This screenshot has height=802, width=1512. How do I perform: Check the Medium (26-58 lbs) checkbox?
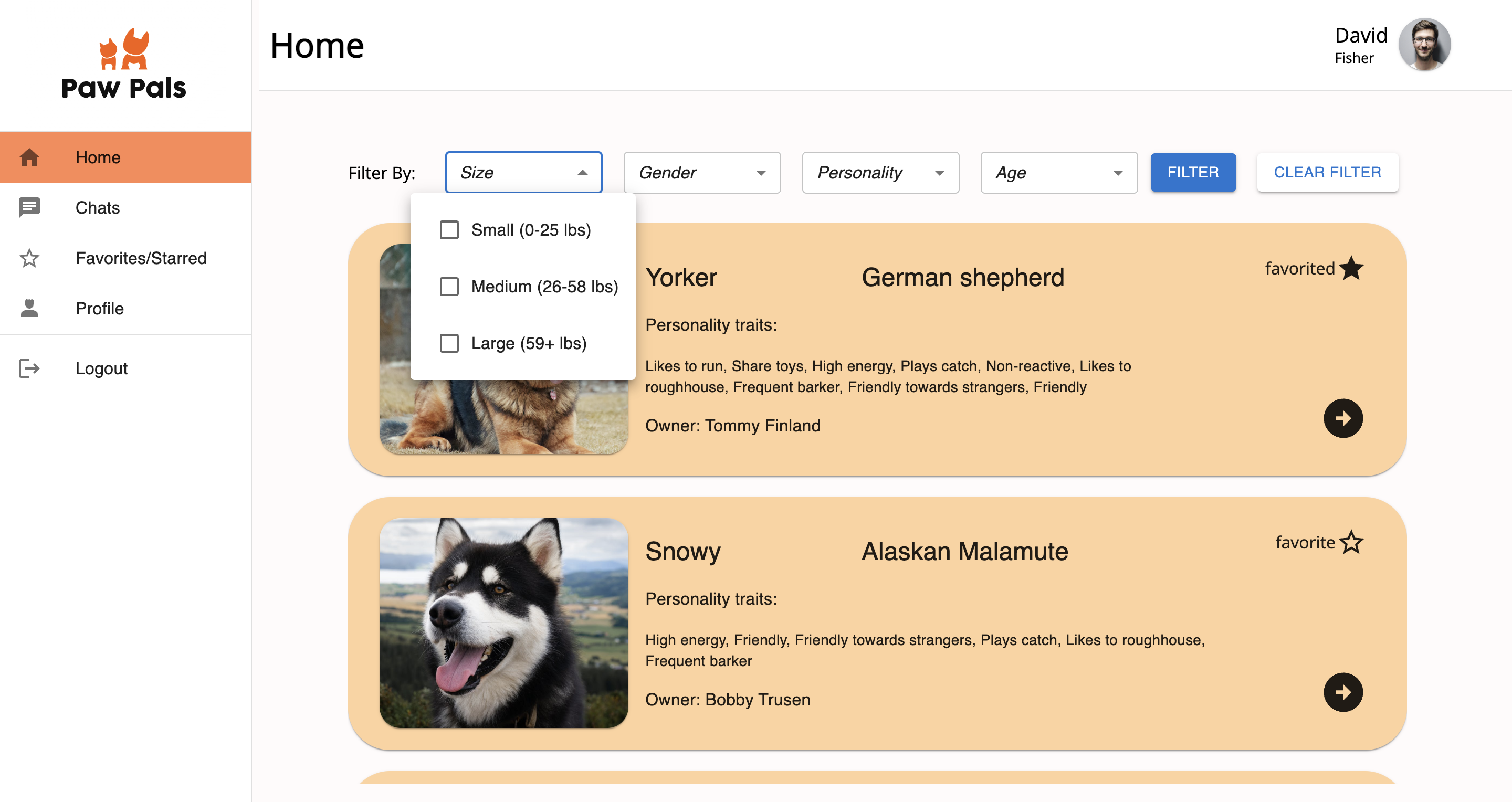(449, 287)
